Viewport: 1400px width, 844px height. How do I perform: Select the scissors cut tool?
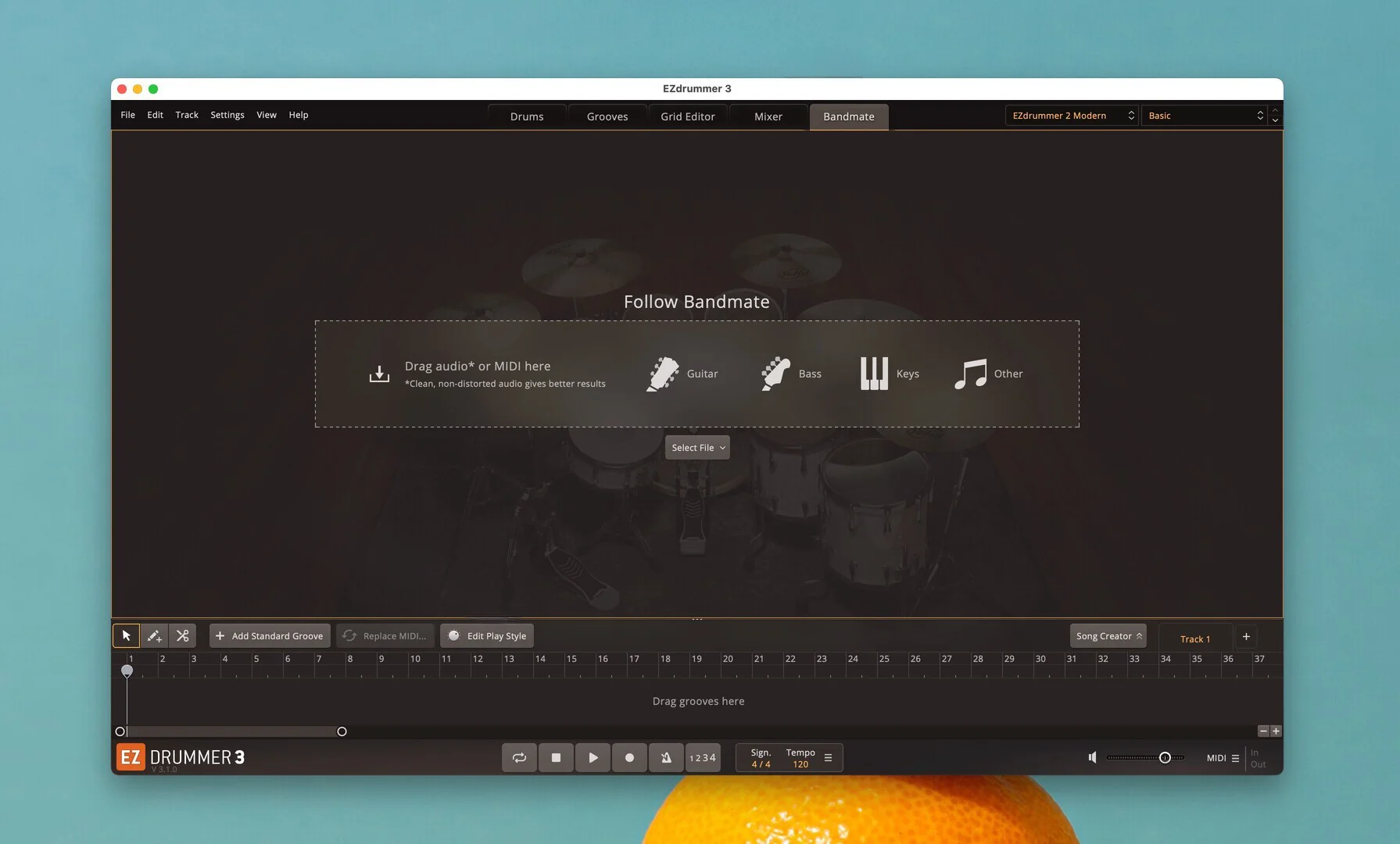pyautogui.click(x=182, y=636)
